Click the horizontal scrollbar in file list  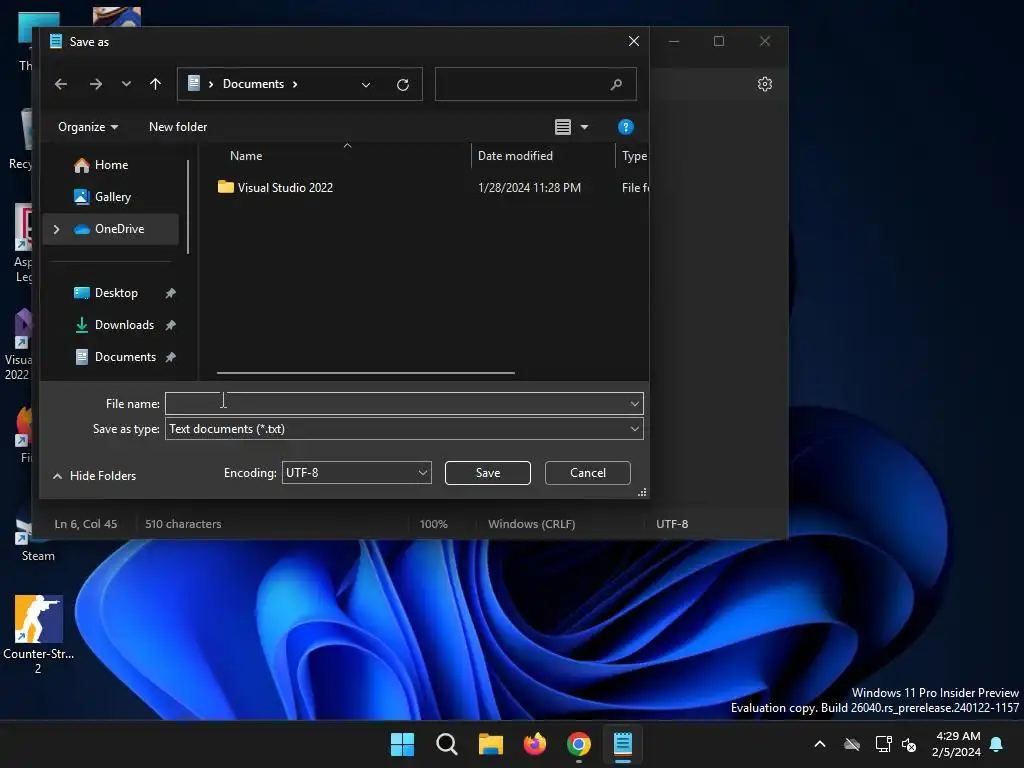(x=366, y=373)
